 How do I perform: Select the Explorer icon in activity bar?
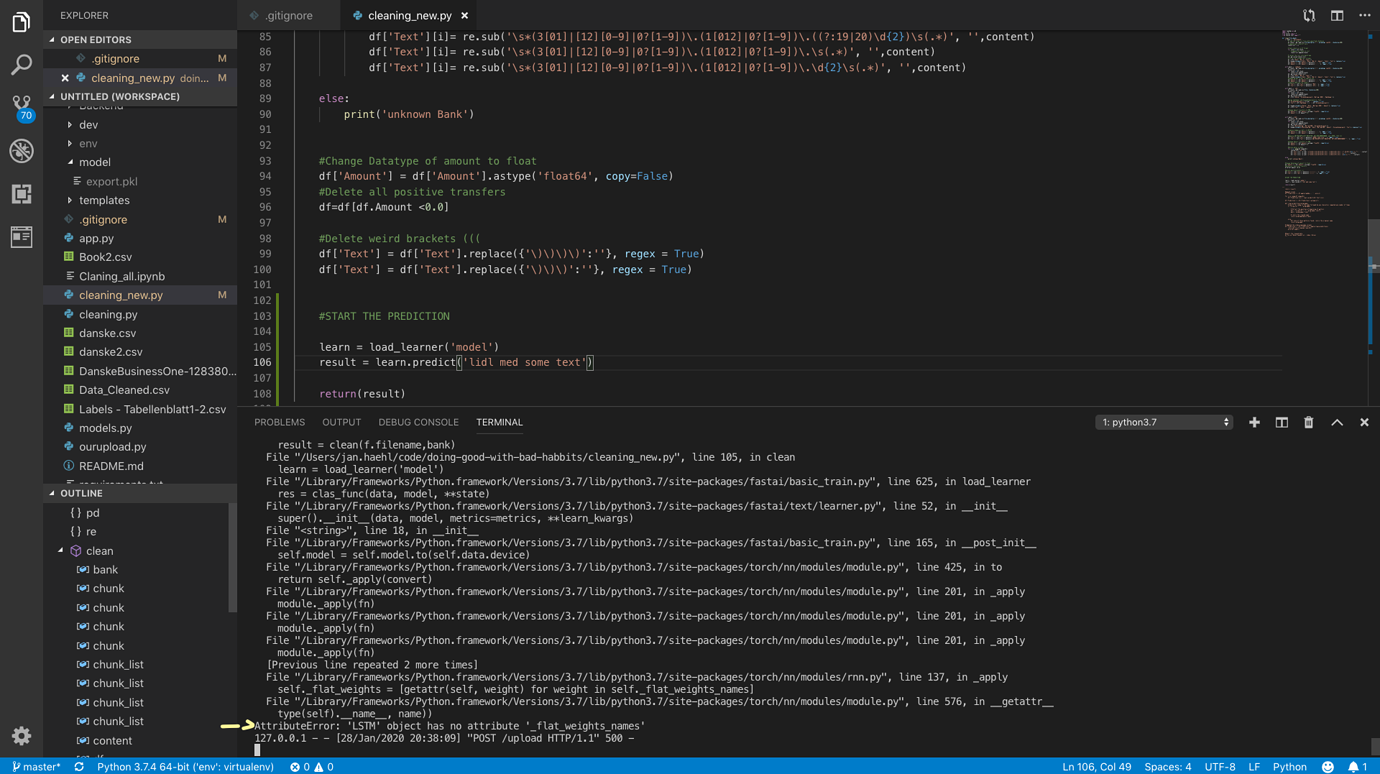[x=21, y=20]
